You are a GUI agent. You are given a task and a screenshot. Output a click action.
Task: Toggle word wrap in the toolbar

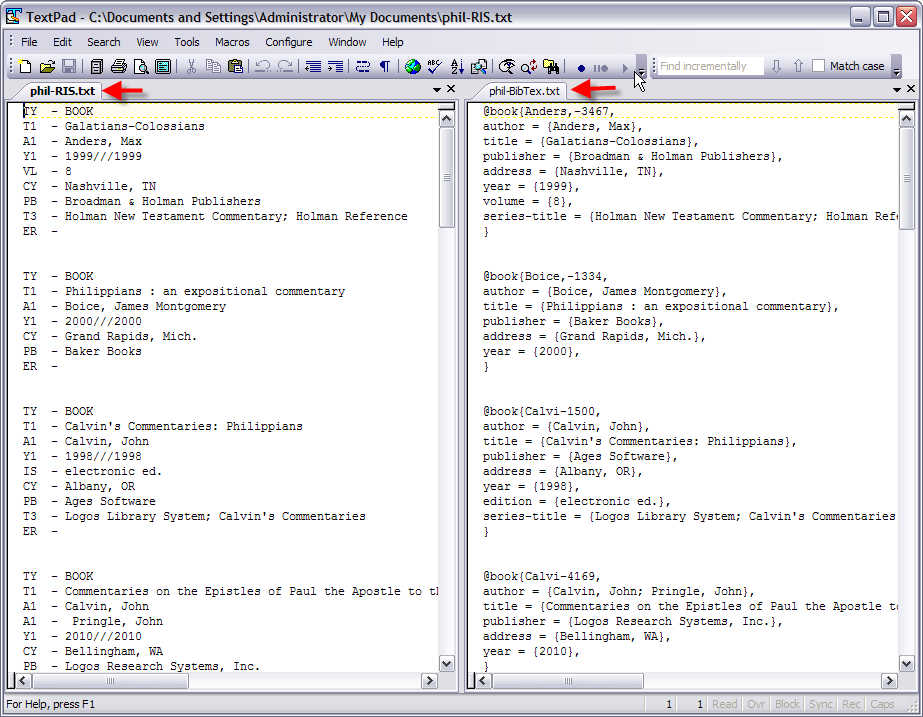[x=363, y=67]
